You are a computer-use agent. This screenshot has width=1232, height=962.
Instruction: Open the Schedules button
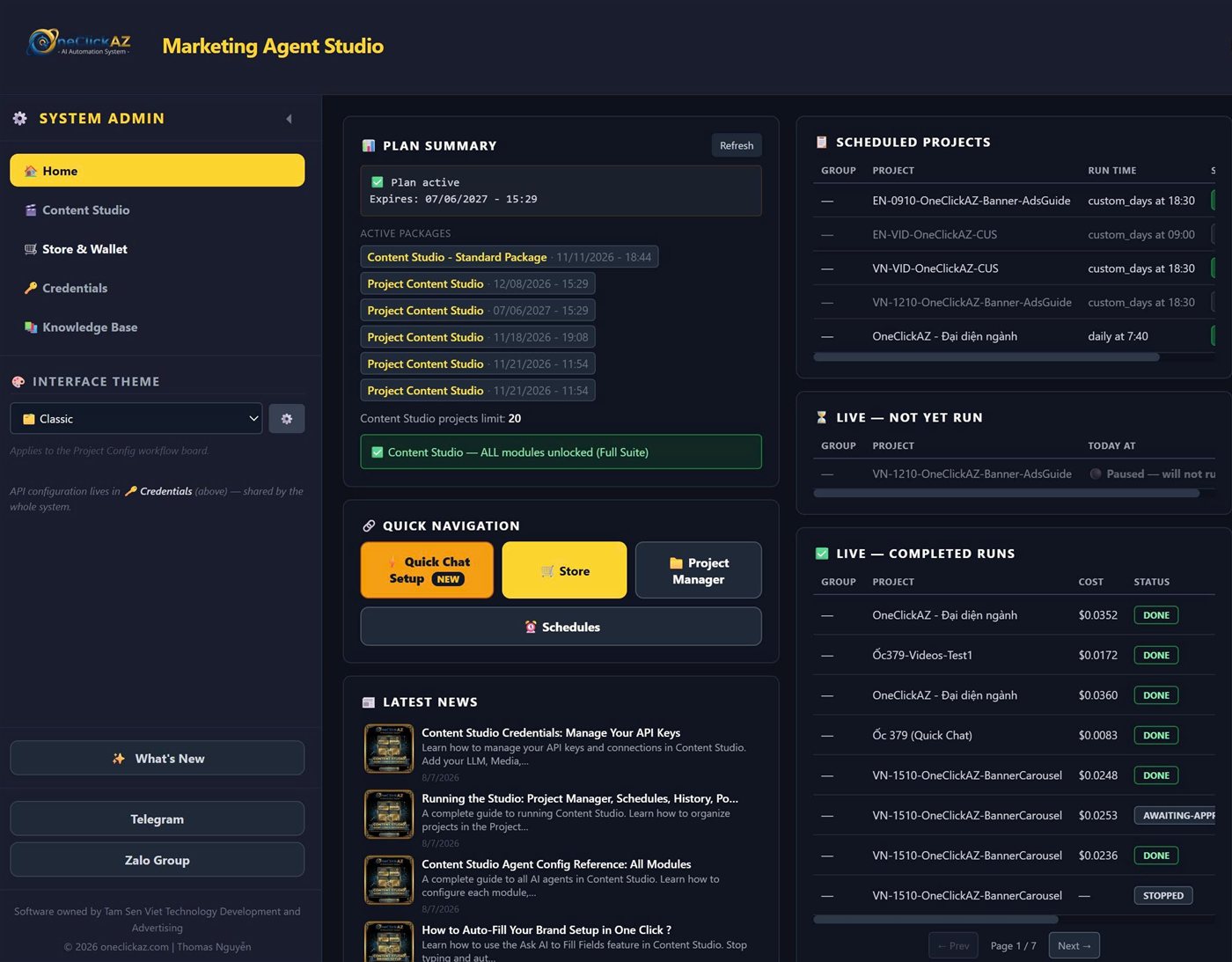click(561, 627)
